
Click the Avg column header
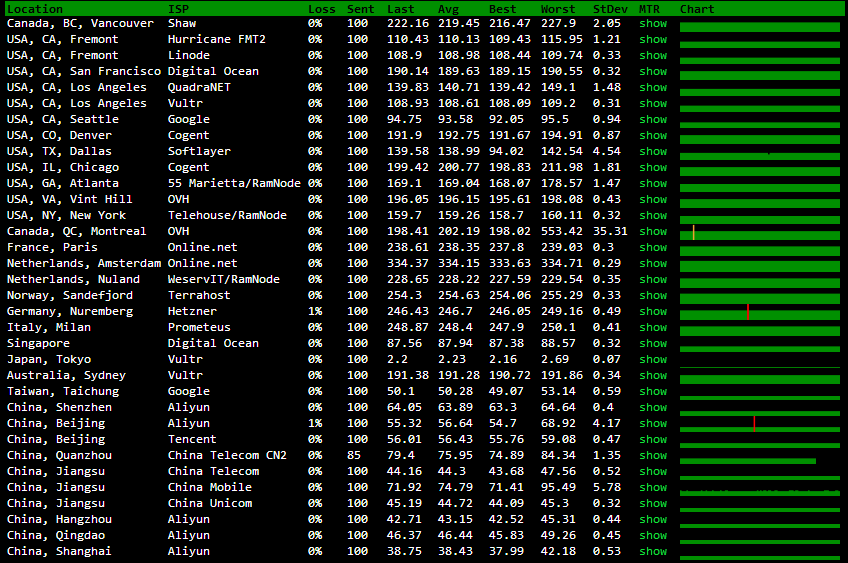coord(448,9)
